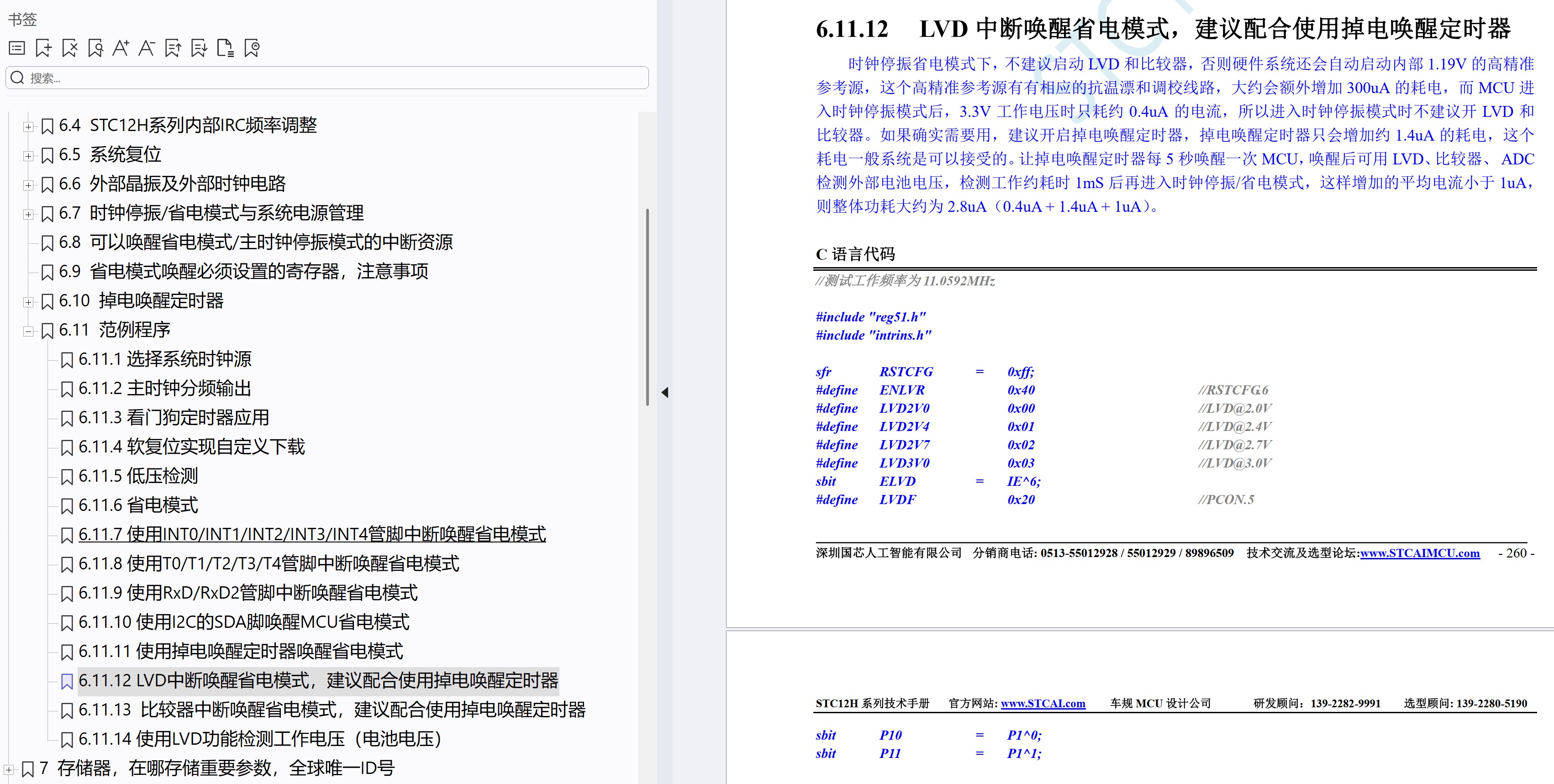Click the page with lines icon
The height and width of the screenshot is (784, 1554).
coord(225,47)
